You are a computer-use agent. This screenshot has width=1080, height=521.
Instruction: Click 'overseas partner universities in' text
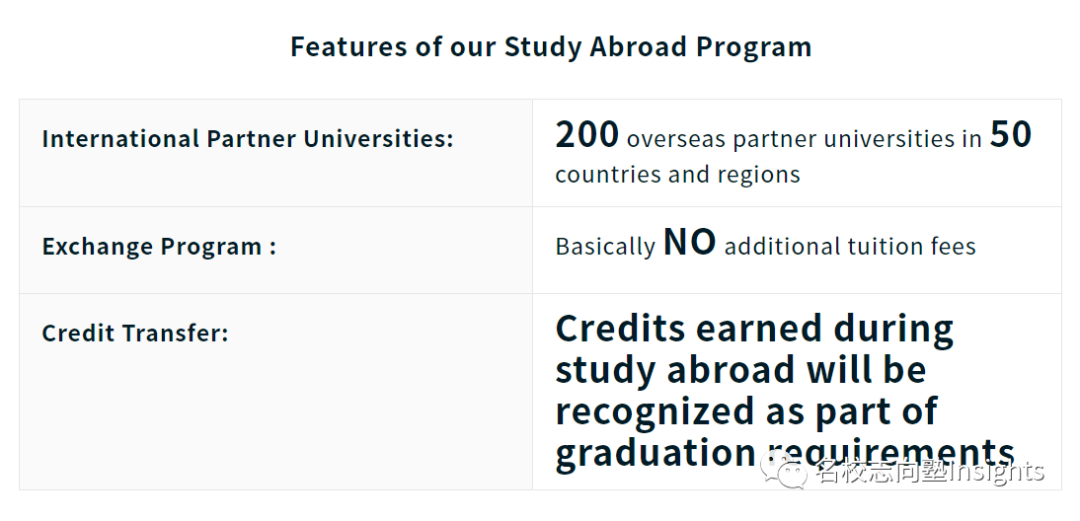click(804, 139)
